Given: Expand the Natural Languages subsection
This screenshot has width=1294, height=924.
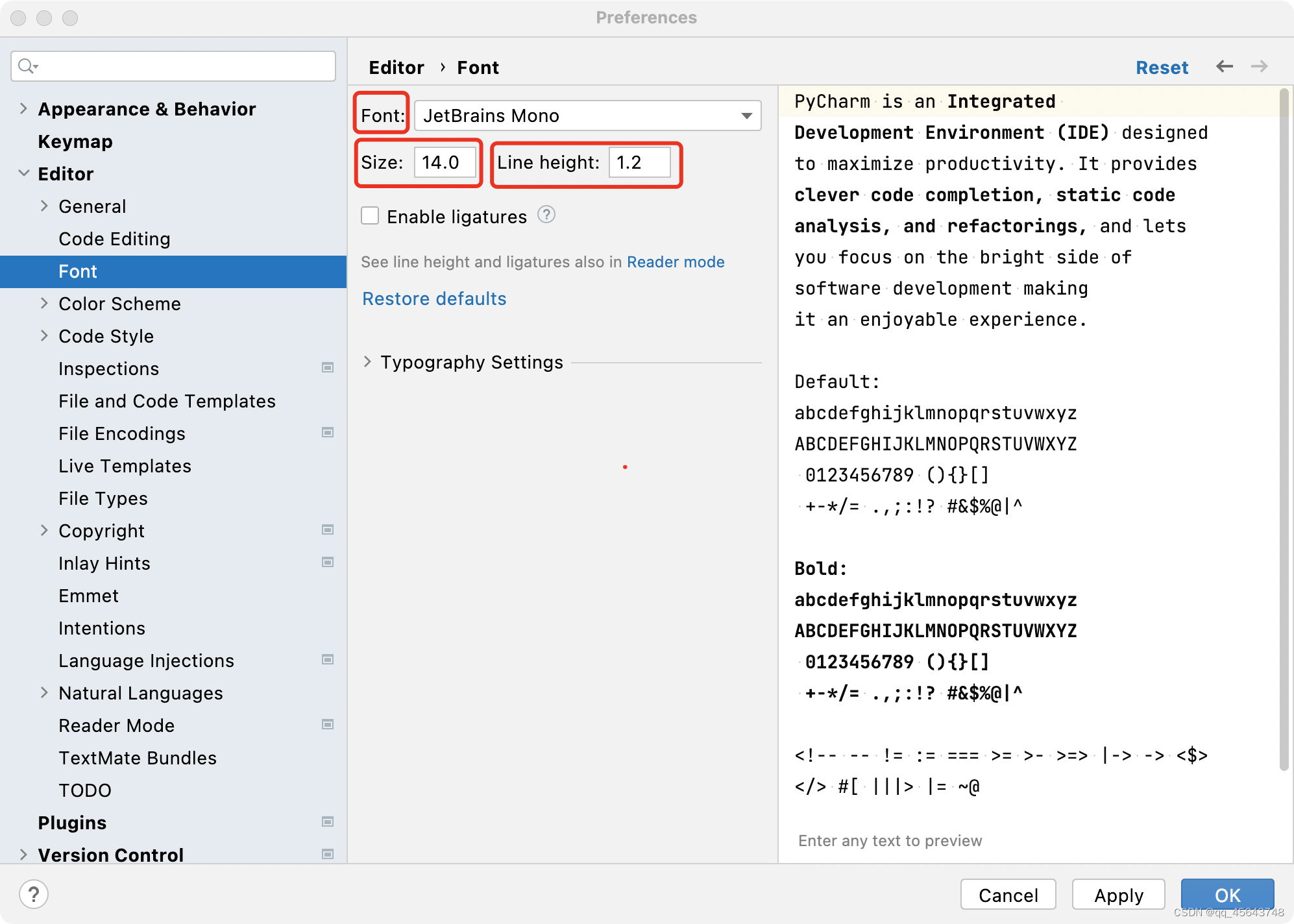Looking at the screenshot, I should click(x=44, y=692).
